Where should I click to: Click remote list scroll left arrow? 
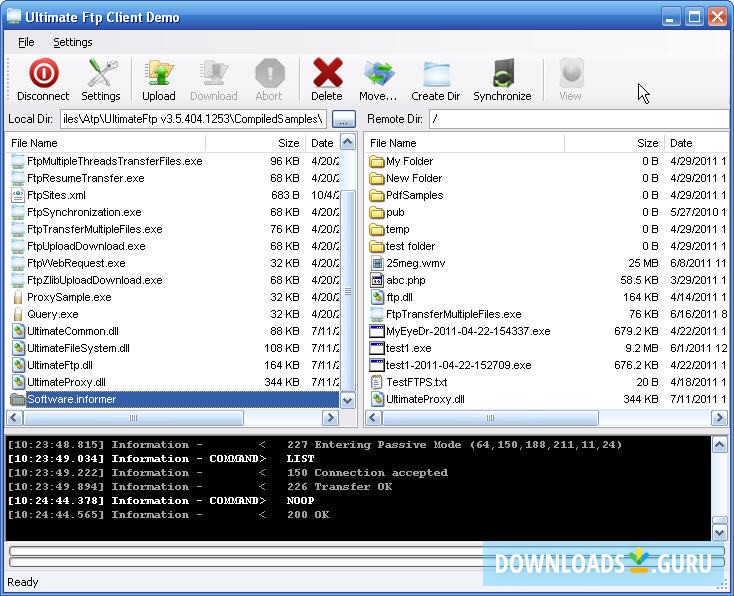coord(374,418)
